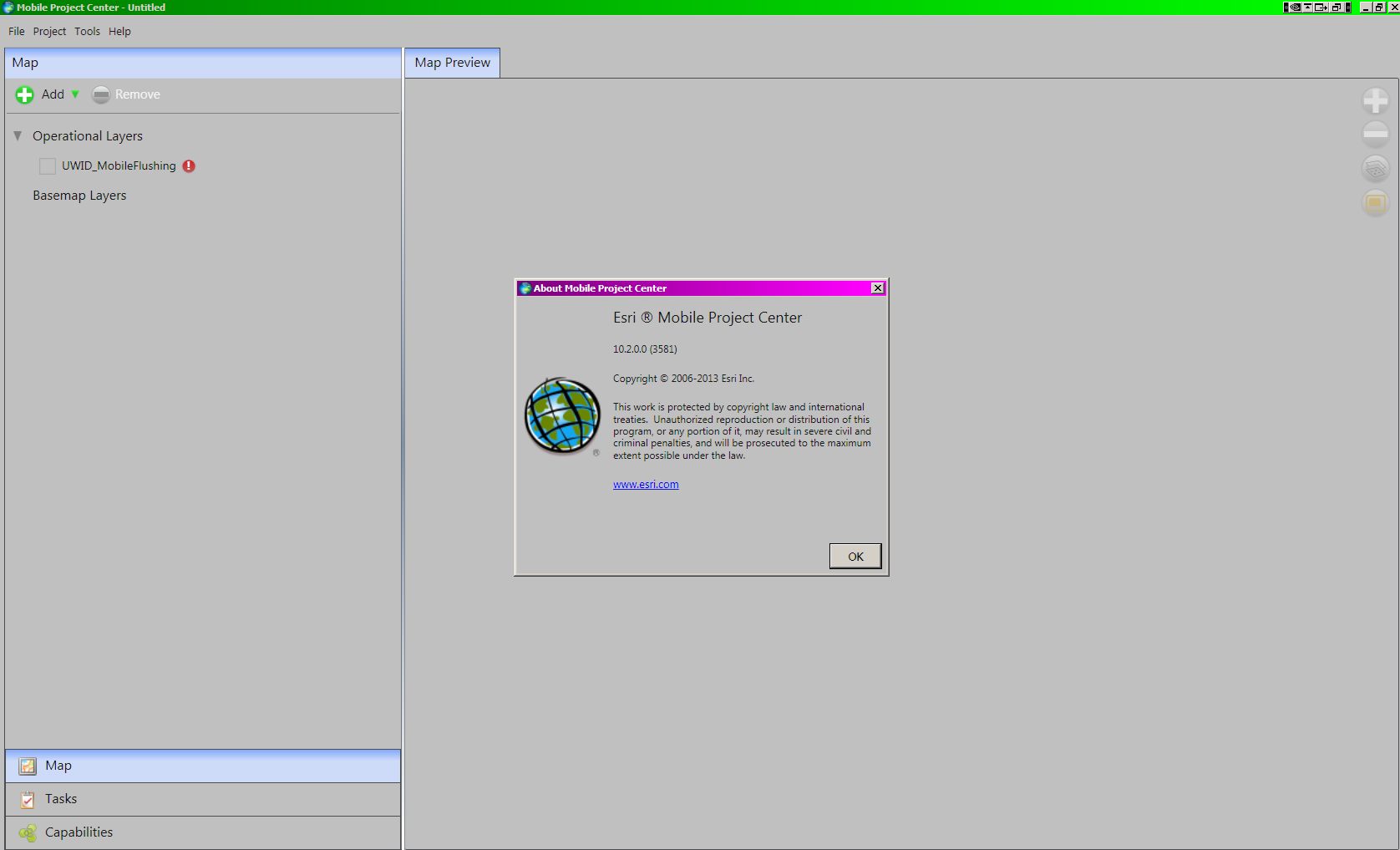
Task: Open the Add dropdown arrow
Action: pos(75,94)
